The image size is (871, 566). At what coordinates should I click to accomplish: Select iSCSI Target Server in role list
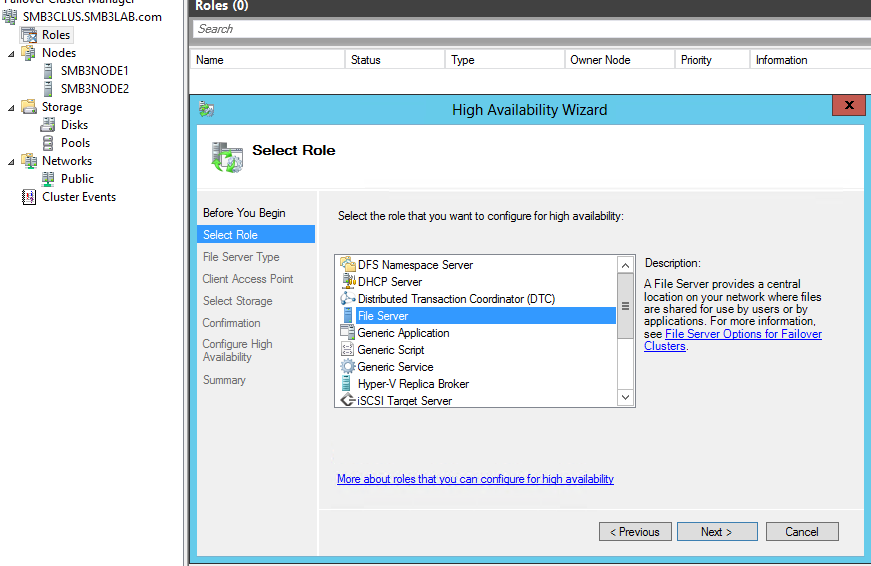pos(404,400)
